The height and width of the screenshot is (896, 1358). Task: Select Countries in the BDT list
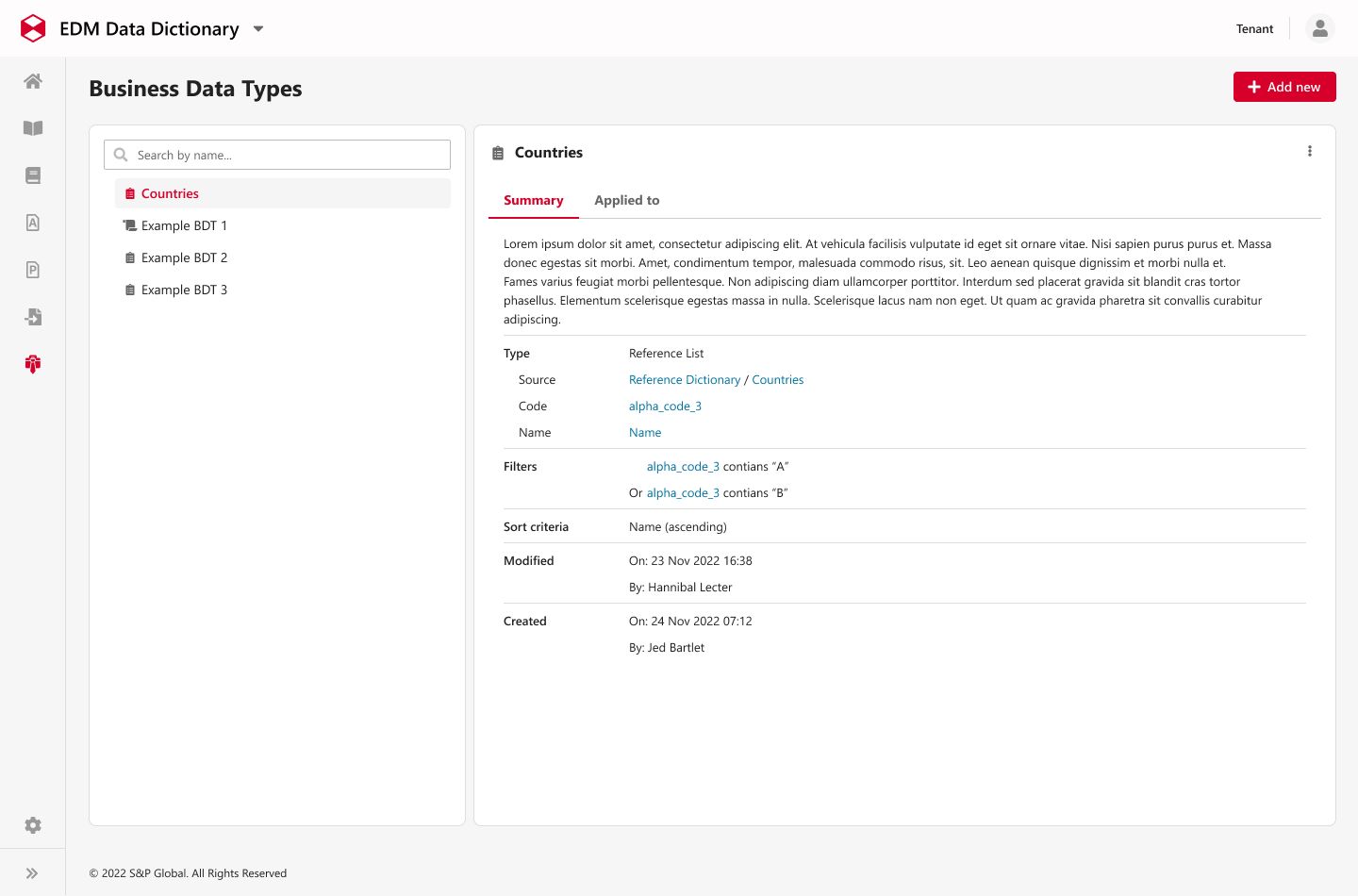click(x=283, y=193)
